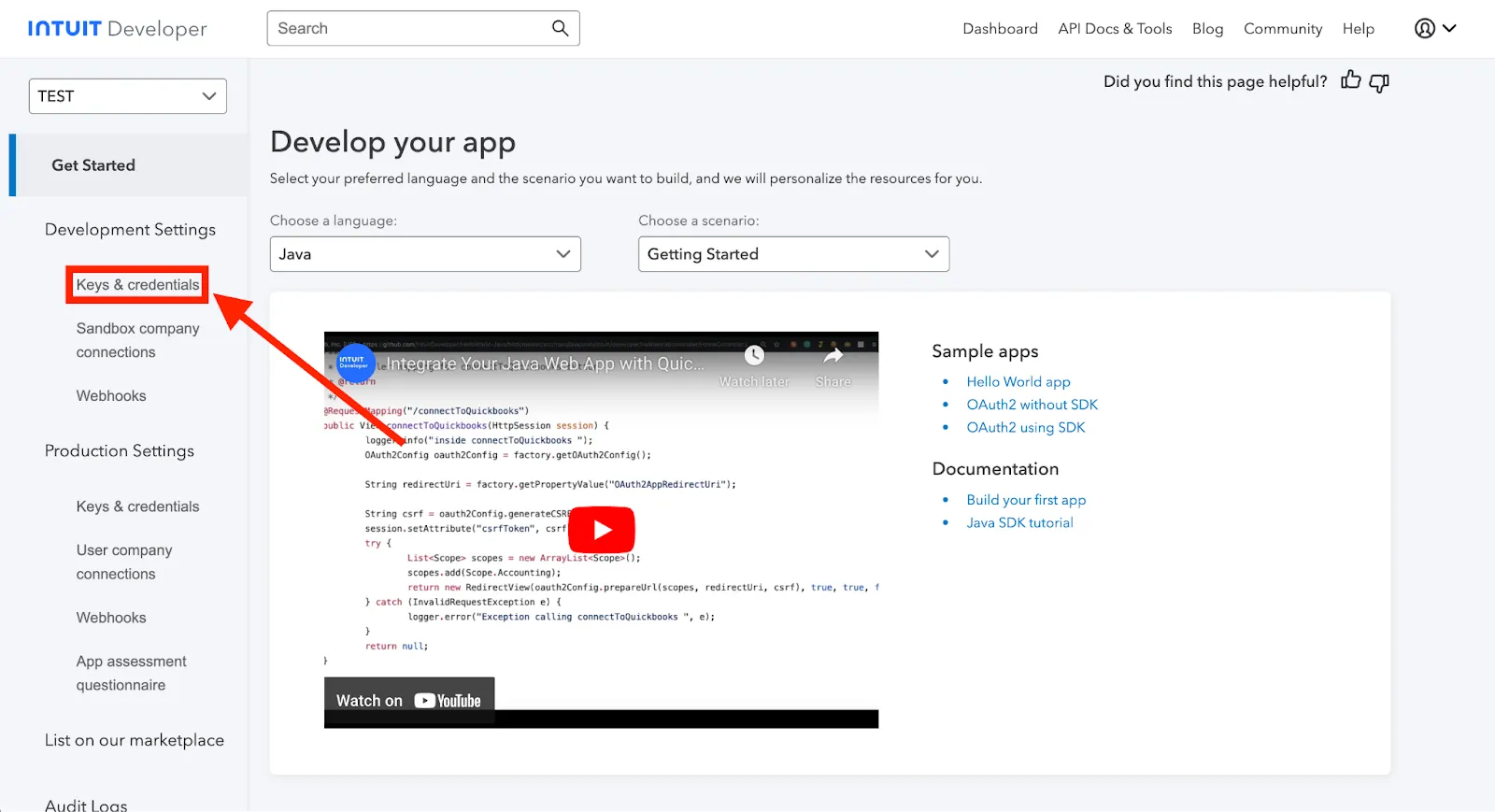This screenshot has width=1495, height=812.
Task: Go to Blog in top navigation
Action: (x=1207, y=29)
